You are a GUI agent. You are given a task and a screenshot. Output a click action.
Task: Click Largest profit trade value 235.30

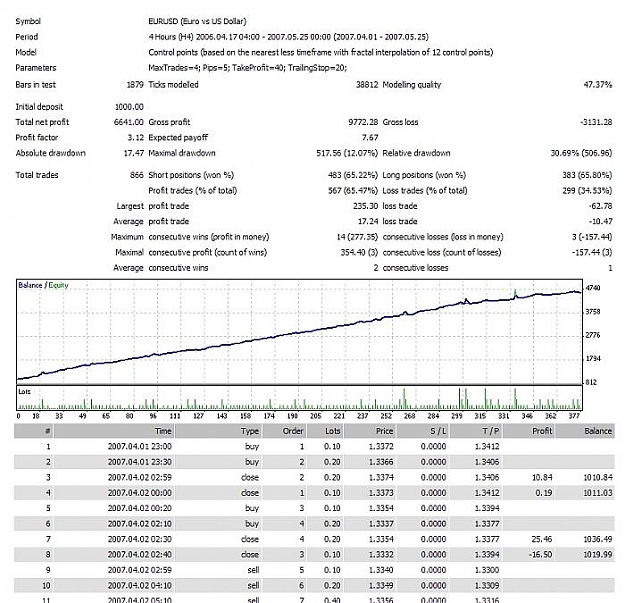(365, 206)
